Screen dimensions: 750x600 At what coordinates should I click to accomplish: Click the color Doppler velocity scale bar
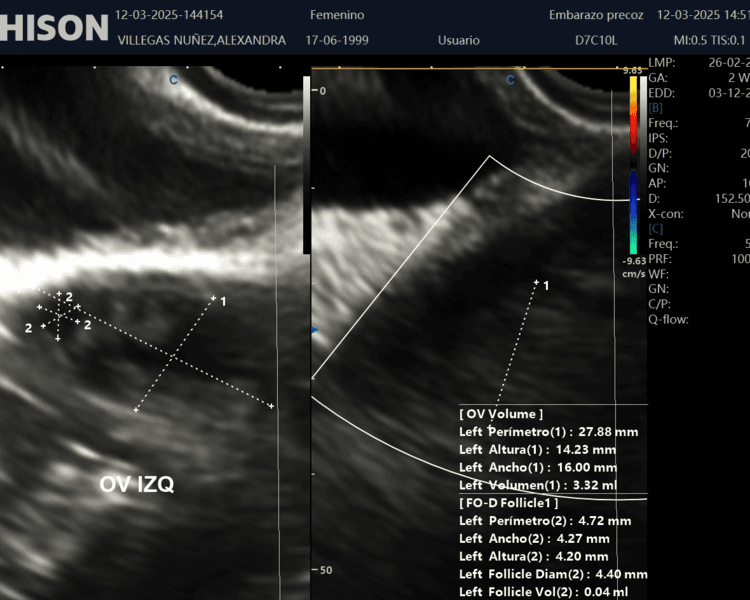coord(634,165)
